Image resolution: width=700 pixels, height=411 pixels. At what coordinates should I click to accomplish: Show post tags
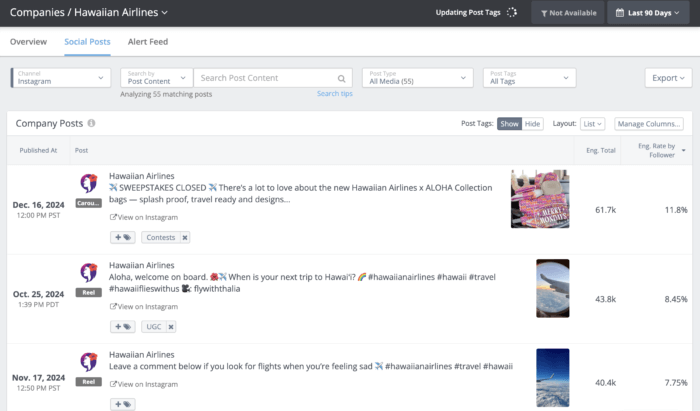509,124
